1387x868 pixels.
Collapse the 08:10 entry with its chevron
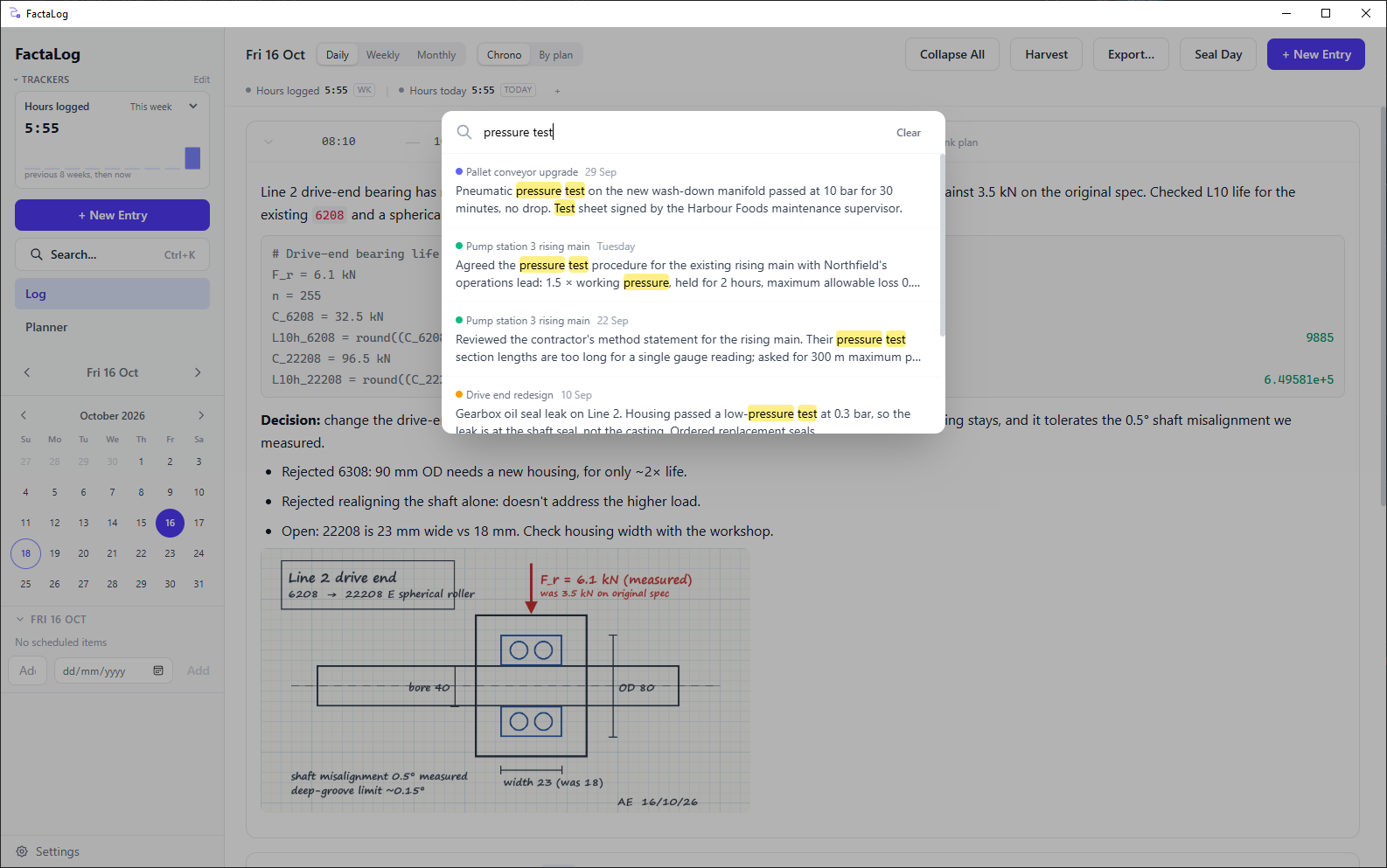click(x=268, y=142)
